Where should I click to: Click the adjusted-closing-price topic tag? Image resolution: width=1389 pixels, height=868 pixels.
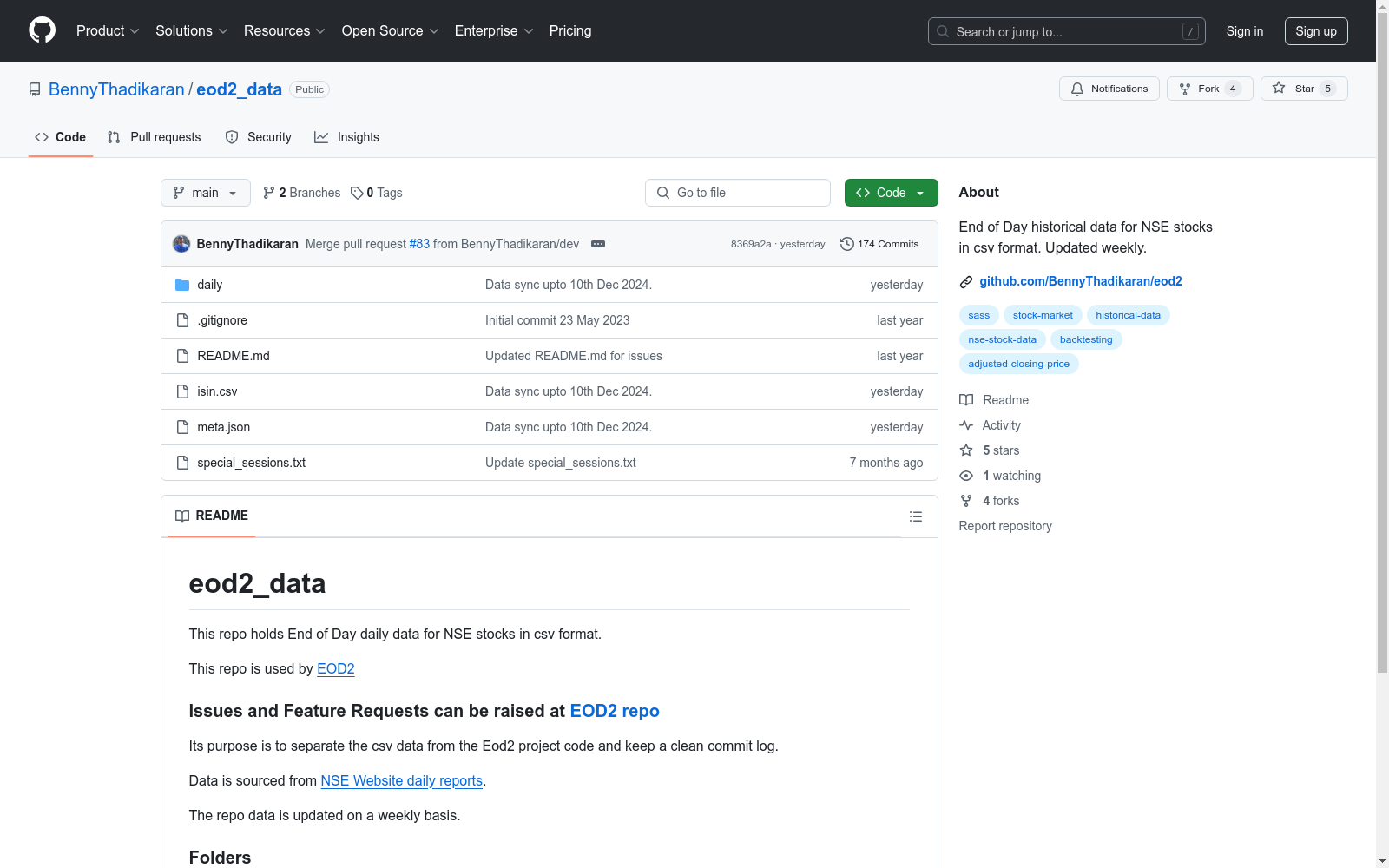pyautogui.click(x=1019, y=364)
